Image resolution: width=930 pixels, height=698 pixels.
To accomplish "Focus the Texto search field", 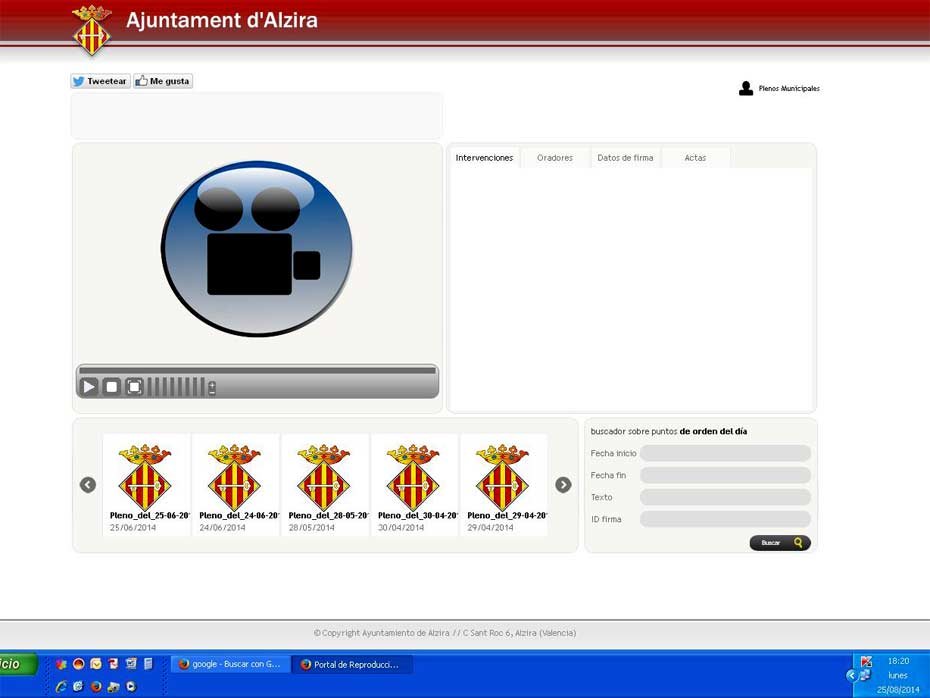I will point(725,497).
